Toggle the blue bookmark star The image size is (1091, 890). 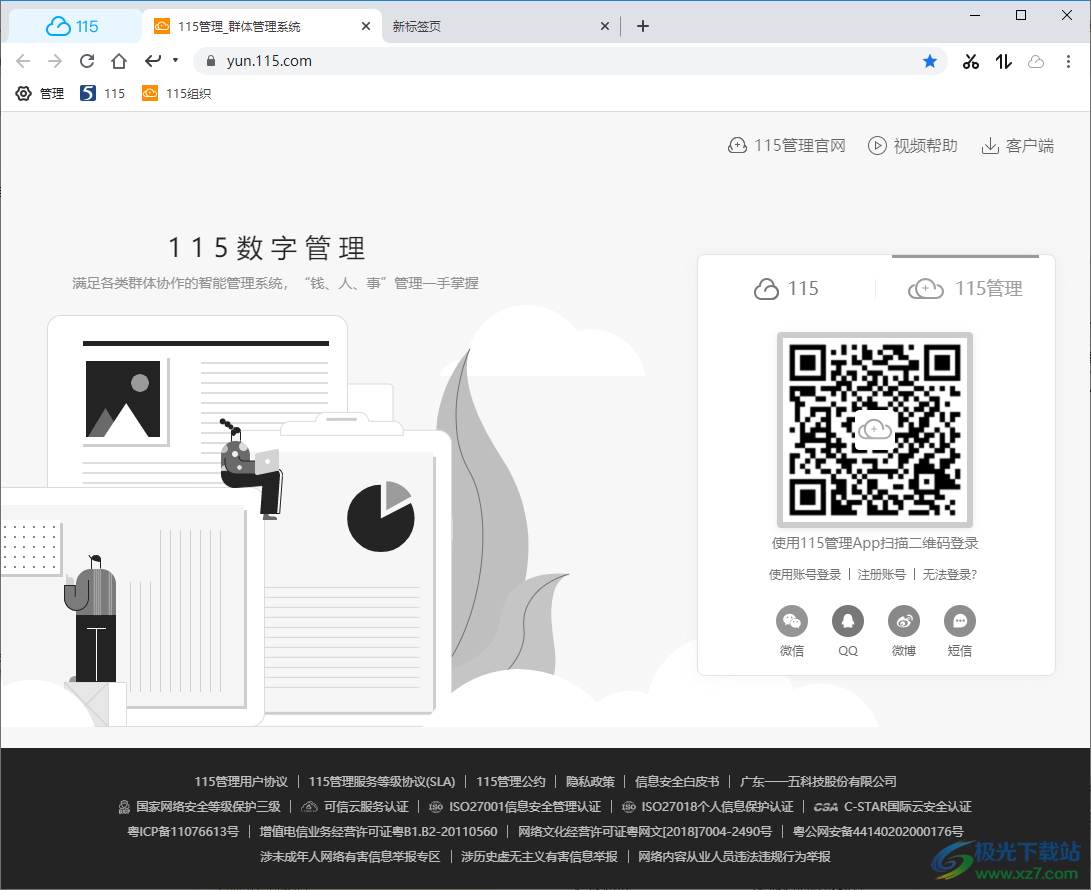[x=930, y=61]
